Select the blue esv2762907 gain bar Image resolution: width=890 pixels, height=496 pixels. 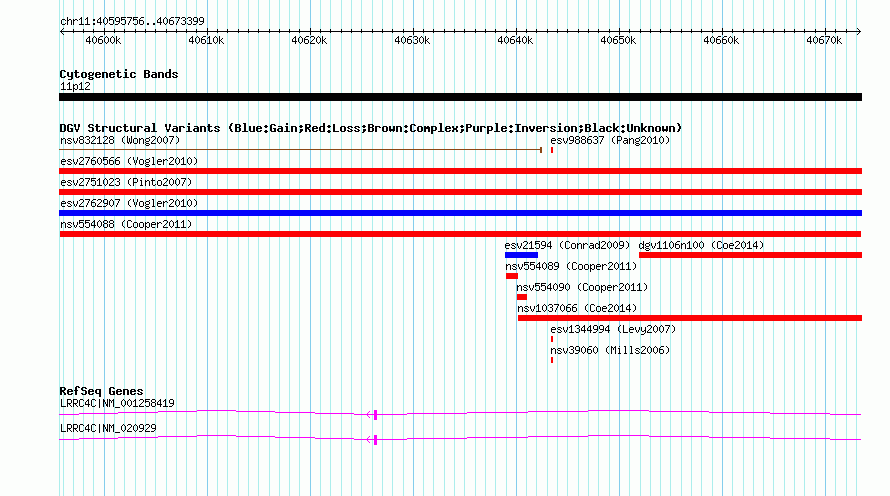click(x=460, y=213)
